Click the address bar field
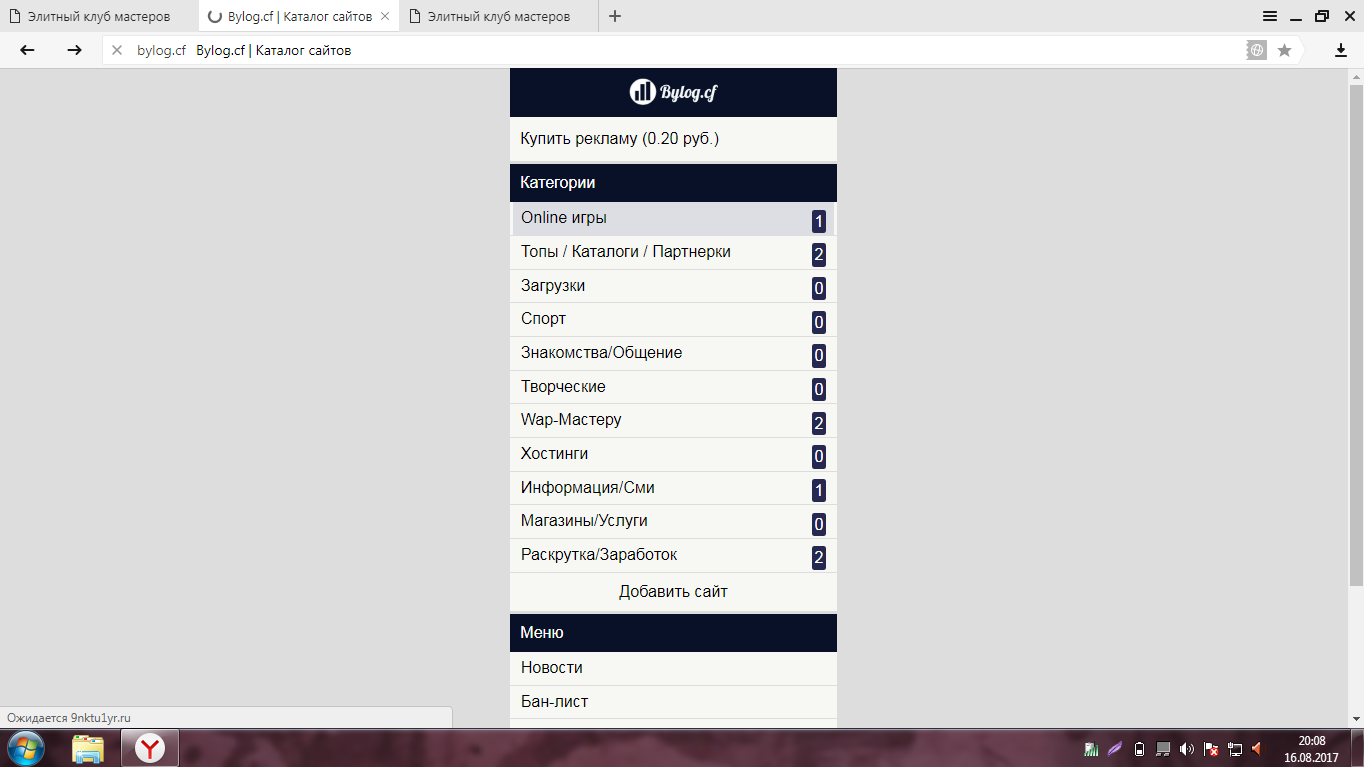The image size is (1364, 767). [700, 50]
